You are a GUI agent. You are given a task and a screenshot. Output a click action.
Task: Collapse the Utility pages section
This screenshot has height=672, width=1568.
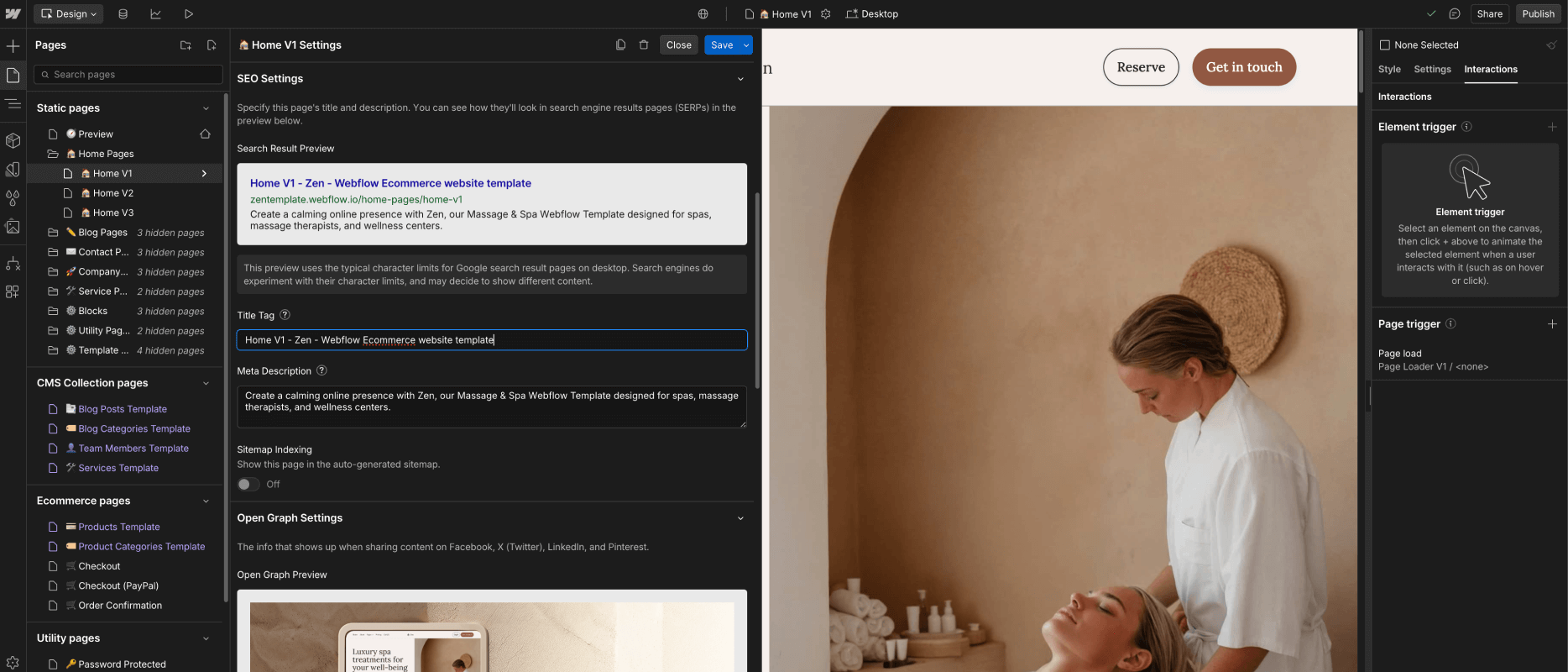click(206, 638)
